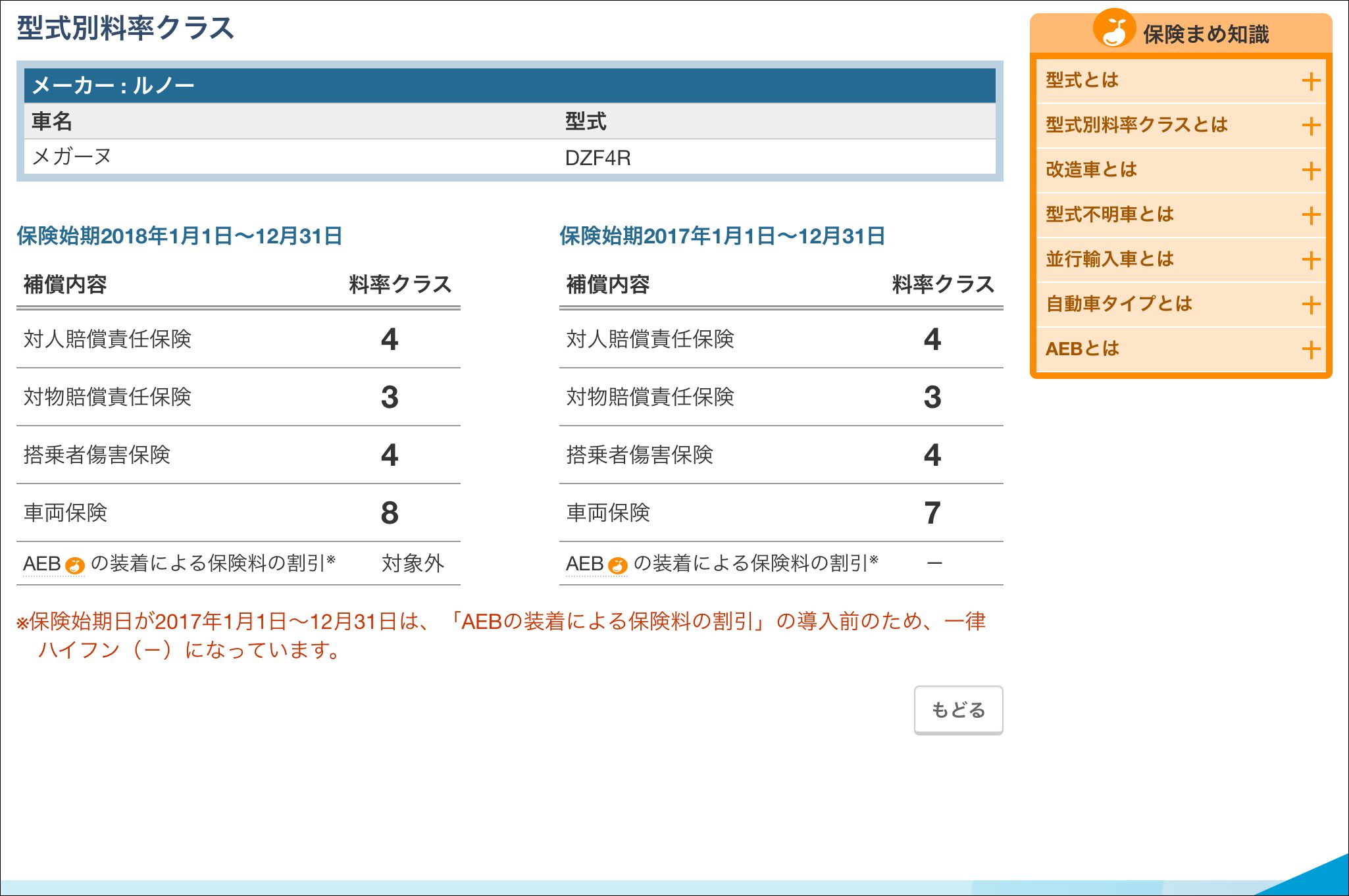Expand the 型式別料率クラスとは item
Image resolution: width=1349 pixels, height=896 pixels.
[x=1181, y=126]
